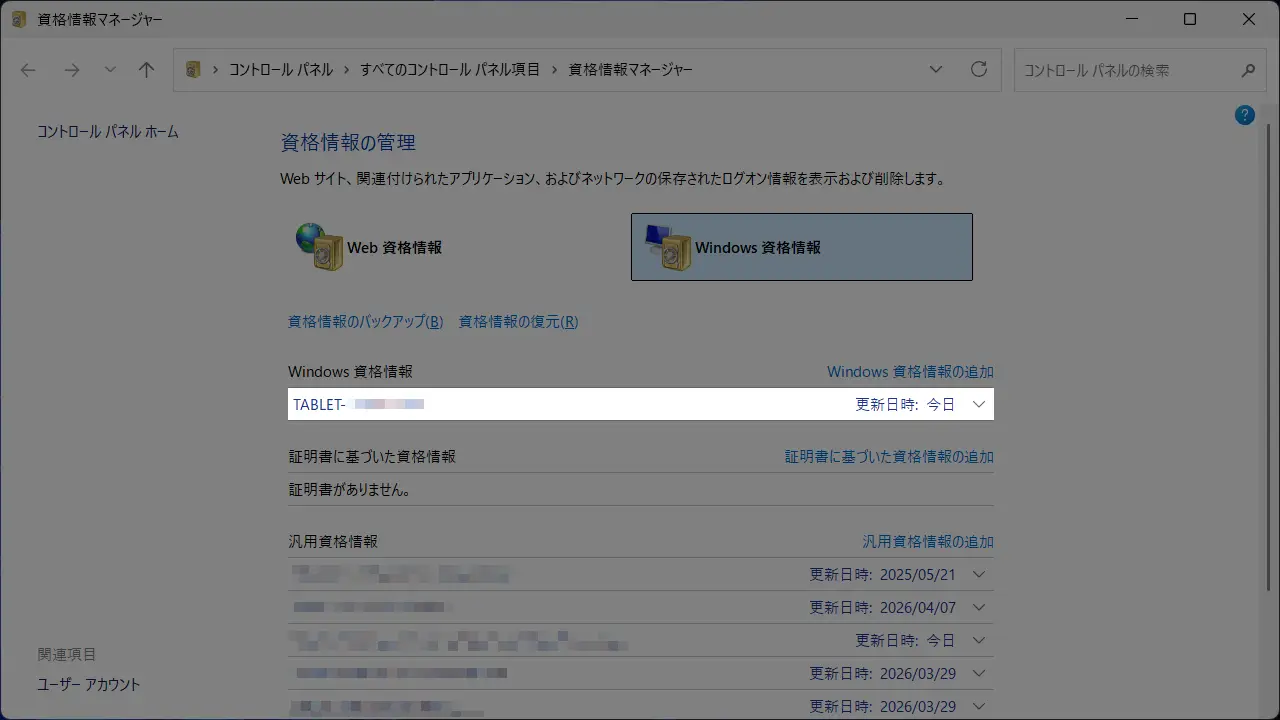Click the コントロール パネルの検索 search field
This screenshot has width=1280, height=720.
pos(1125,71)
